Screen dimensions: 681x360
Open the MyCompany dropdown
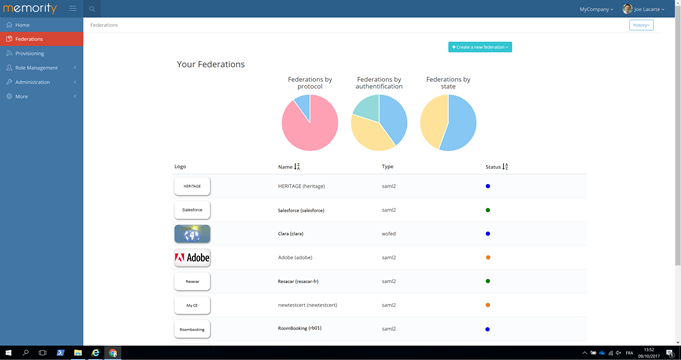tap(596, 9)
